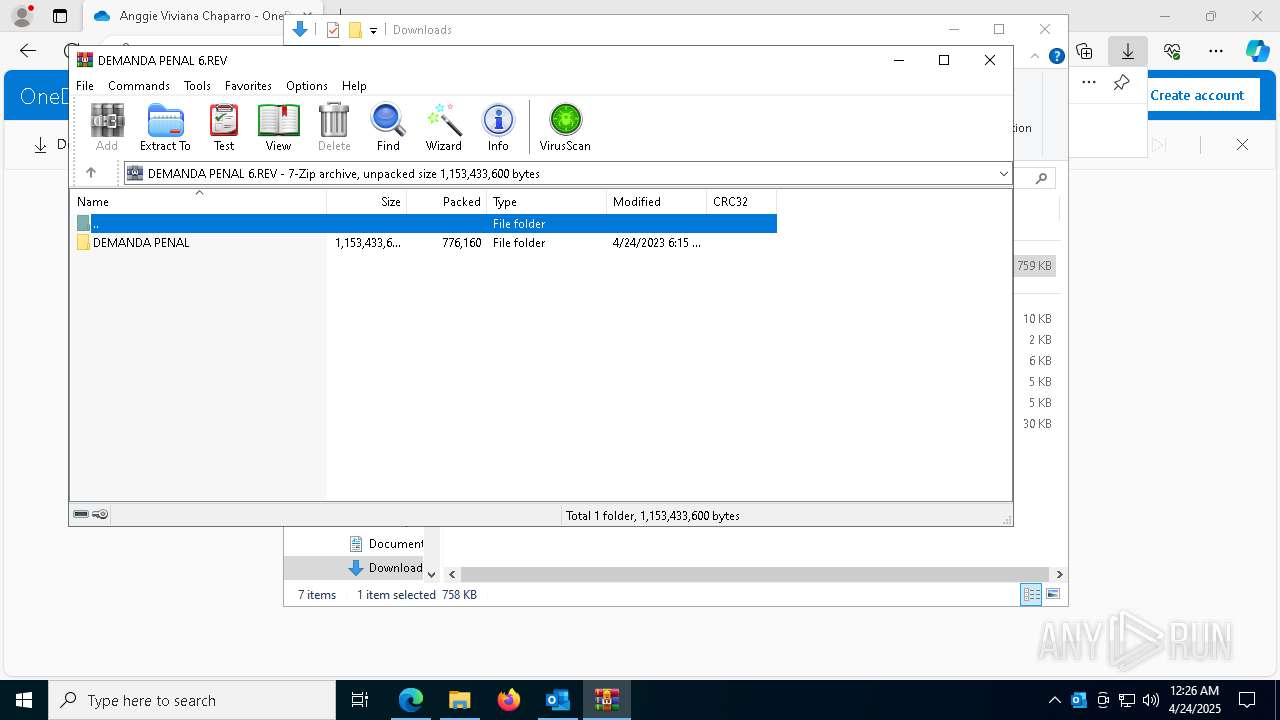Click the Add toolbar icon
The width and height of the screenshot is (1280, 720).
point(107,127)
